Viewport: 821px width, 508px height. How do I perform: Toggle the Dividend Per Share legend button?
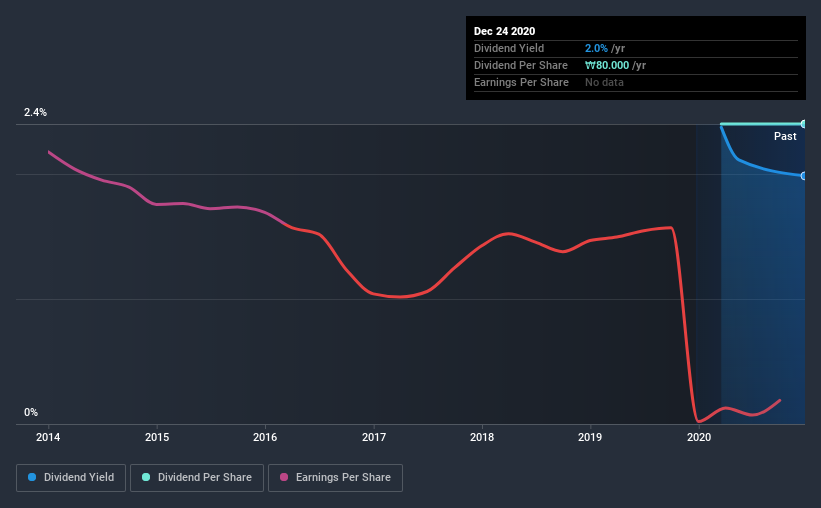[x=197, y=478]
